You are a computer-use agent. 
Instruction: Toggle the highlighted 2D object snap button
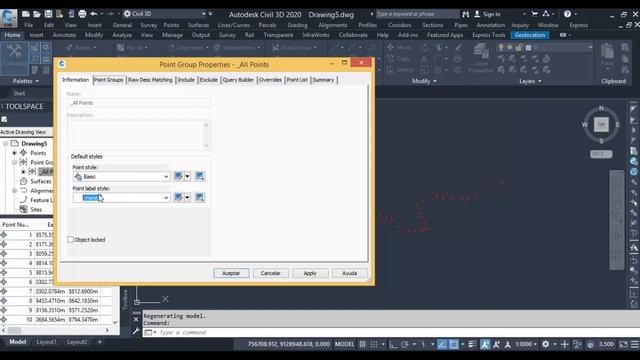[x=453, y=344]
